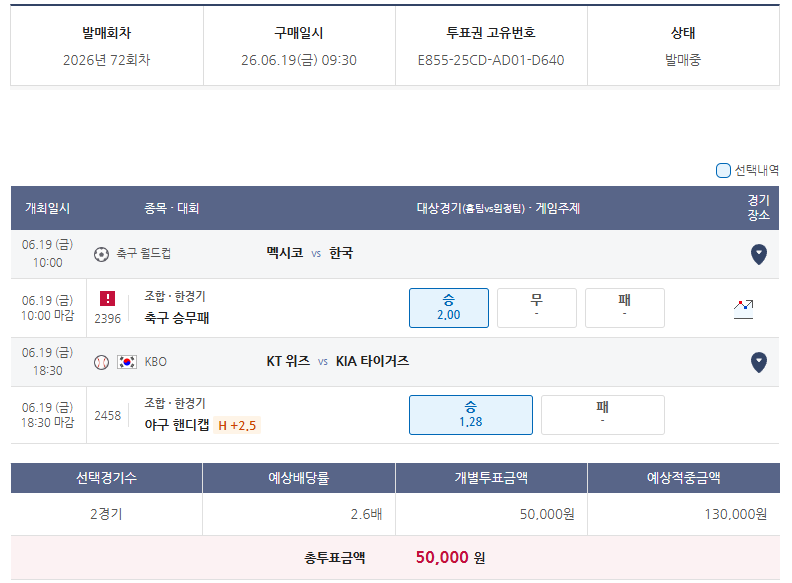Viewport: 792px width, 583px height.
Task: Select 승 1.28 for baseball handicap
Action: (471, 415)
